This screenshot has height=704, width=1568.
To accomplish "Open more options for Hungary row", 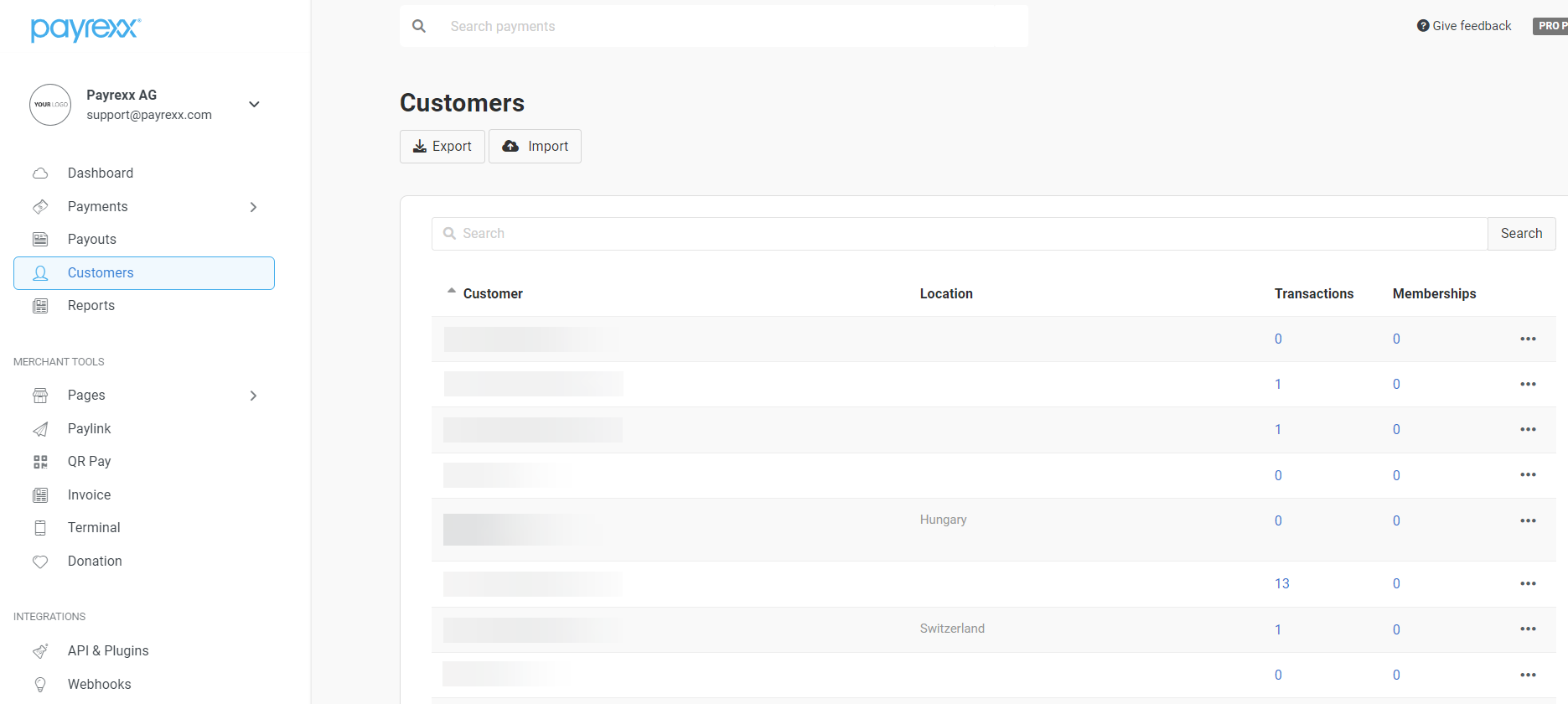I will point(1528,520).
